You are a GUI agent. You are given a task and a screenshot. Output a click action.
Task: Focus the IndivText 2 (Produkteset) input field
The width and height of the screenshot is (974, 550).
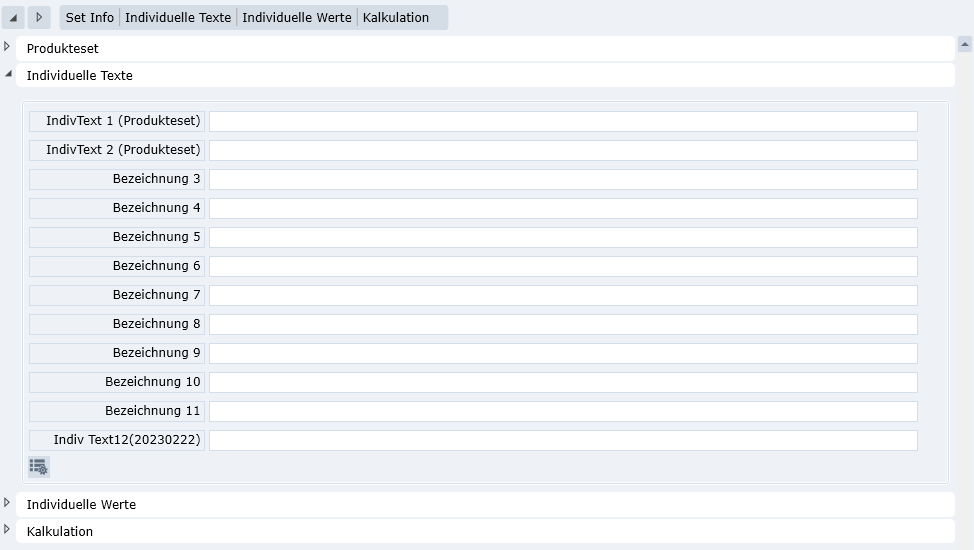tap(563, 150)
